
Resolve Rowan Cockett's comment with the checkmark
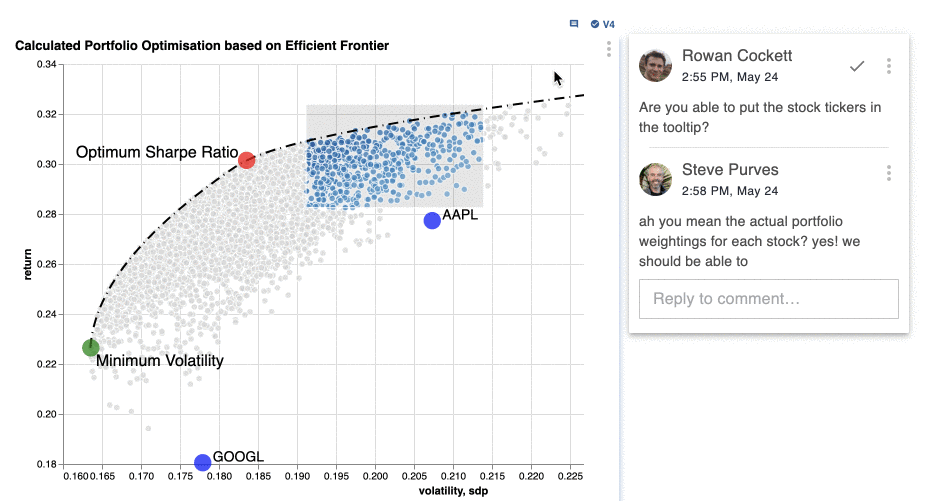click(x=857, y=66)
